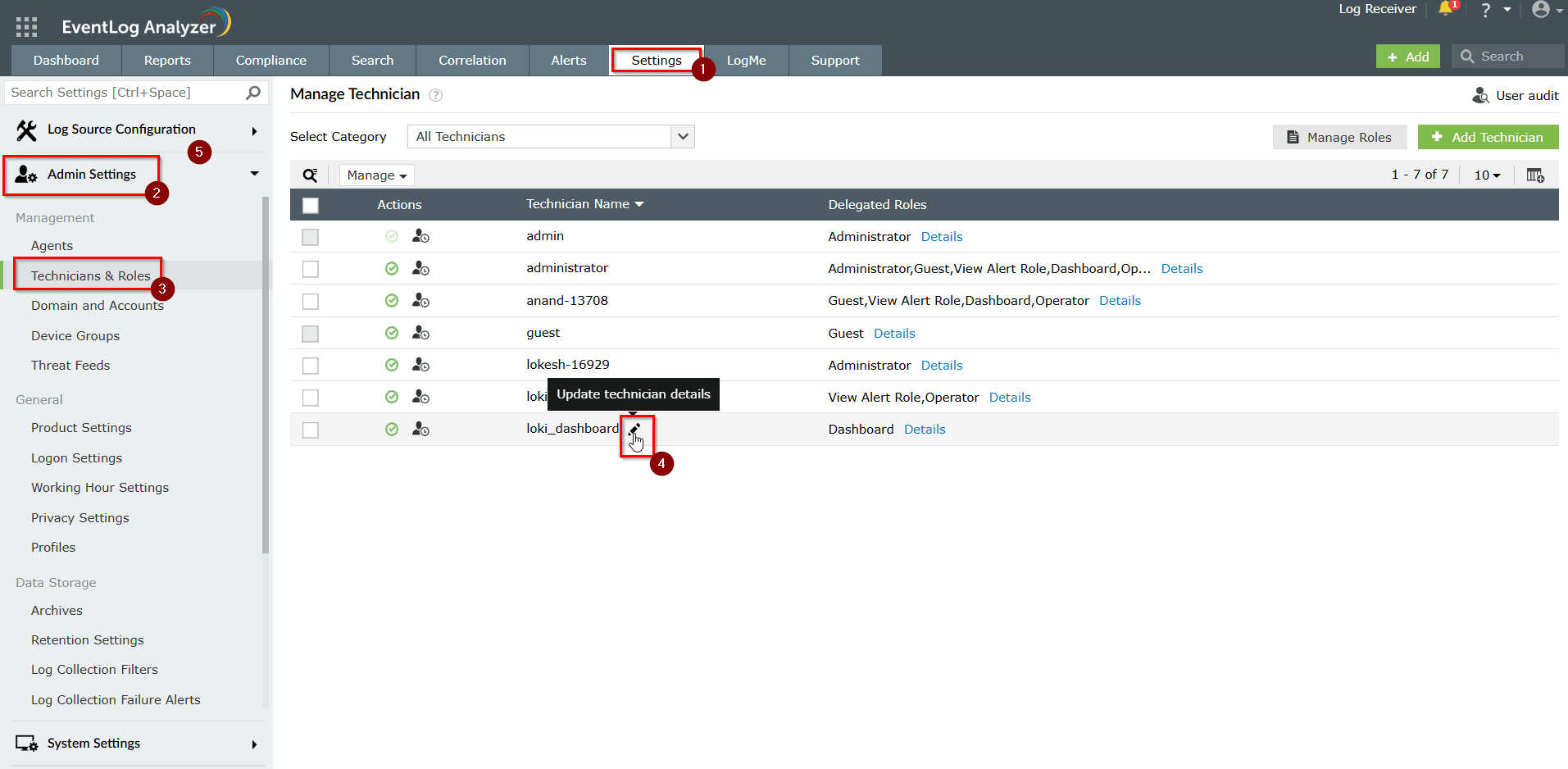Click the Manage Technician help icon
1568x769 pixels.
[x=436, y=95]
